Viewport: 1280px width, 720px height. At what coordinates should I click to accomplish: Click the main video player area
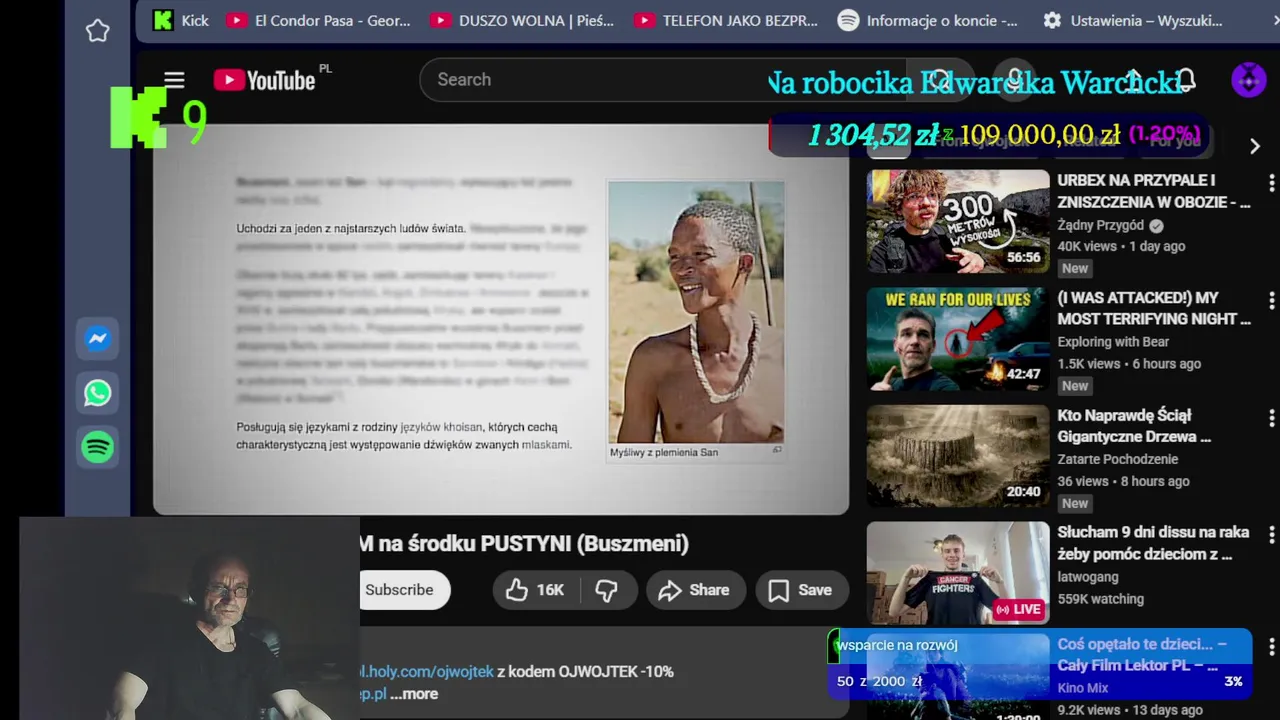click(501, 320)
